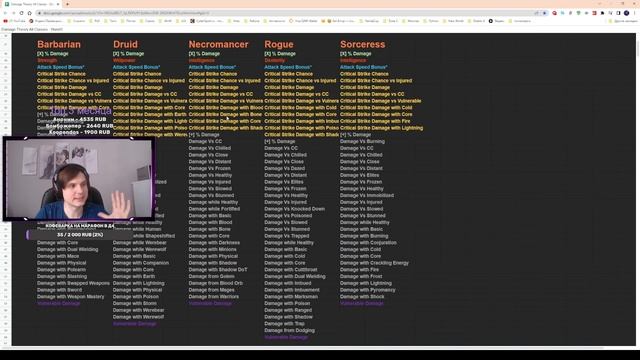Click Damage Vs Poisoned
Viewport: 640px width, 360px height.
pyautogui.click(x=288, y=216)
